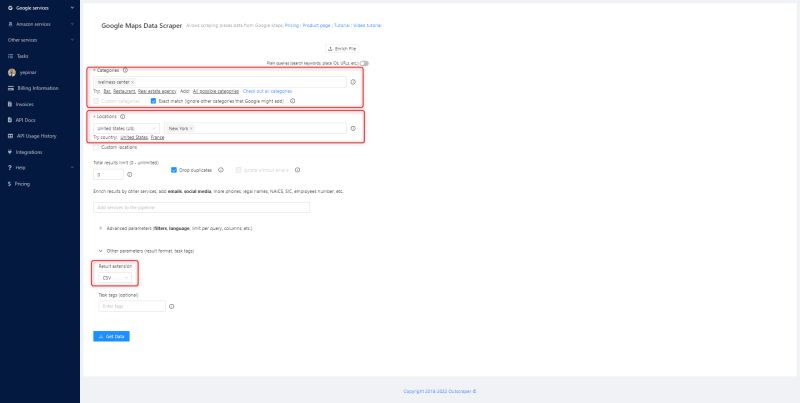Click United States country suggestion link
Viewport: 800px width, 403px height.
click(x=134, y=138)
